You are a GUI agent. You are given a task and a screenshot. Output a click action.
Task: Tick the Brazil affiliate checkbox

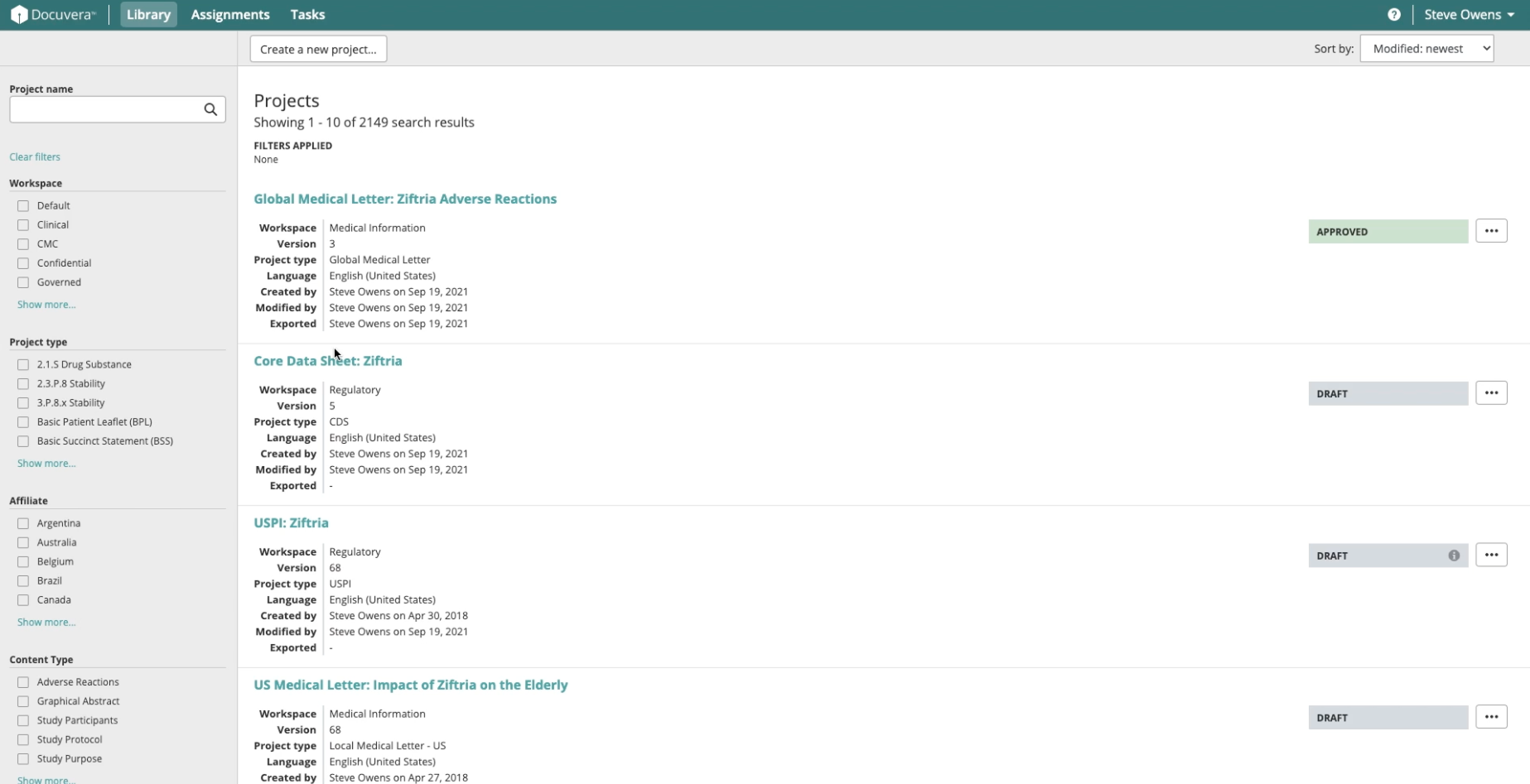pos(23,581)
